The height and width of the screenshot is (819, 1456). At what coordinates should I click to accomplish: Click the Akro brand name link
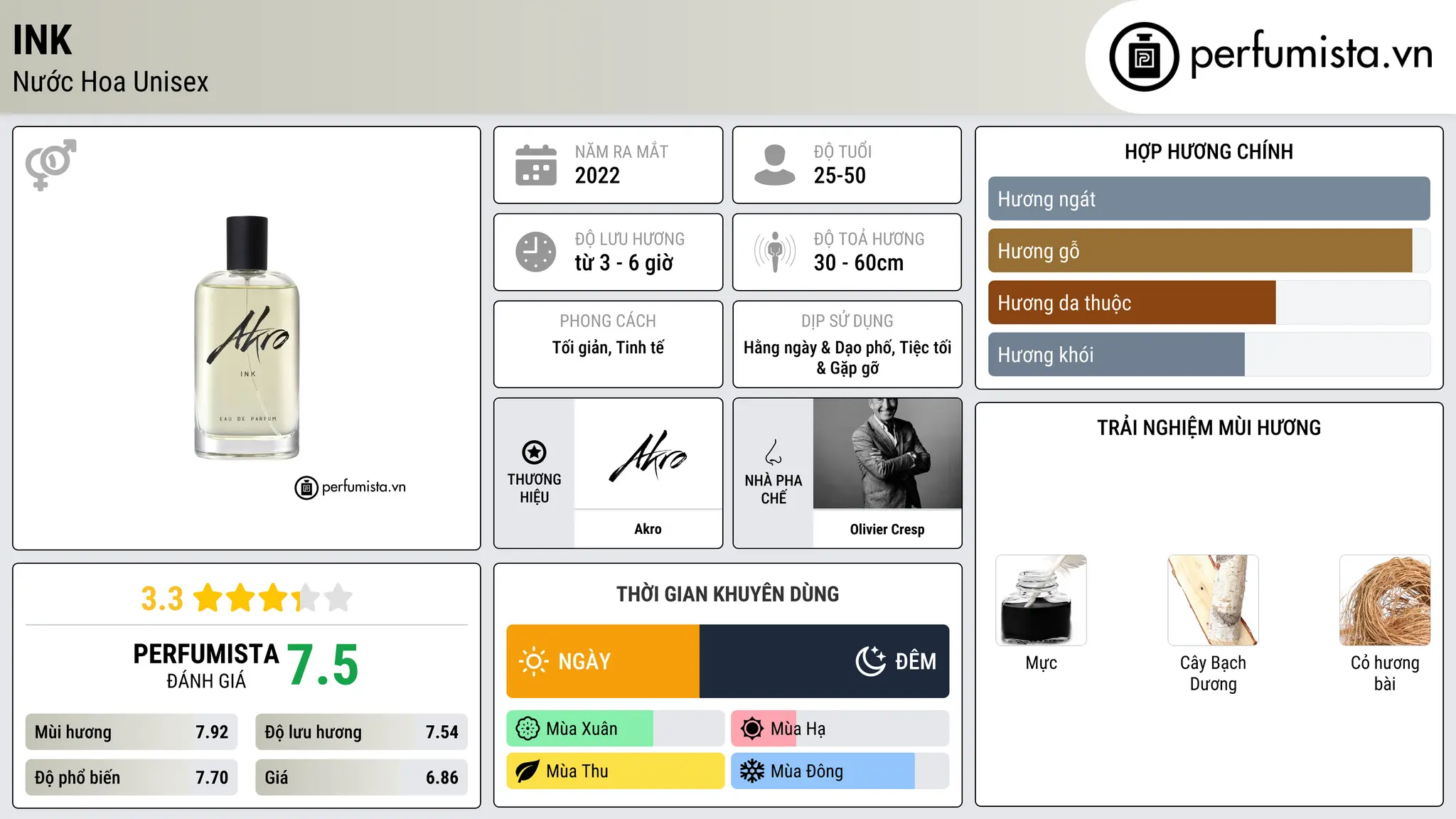coord(648,529)
